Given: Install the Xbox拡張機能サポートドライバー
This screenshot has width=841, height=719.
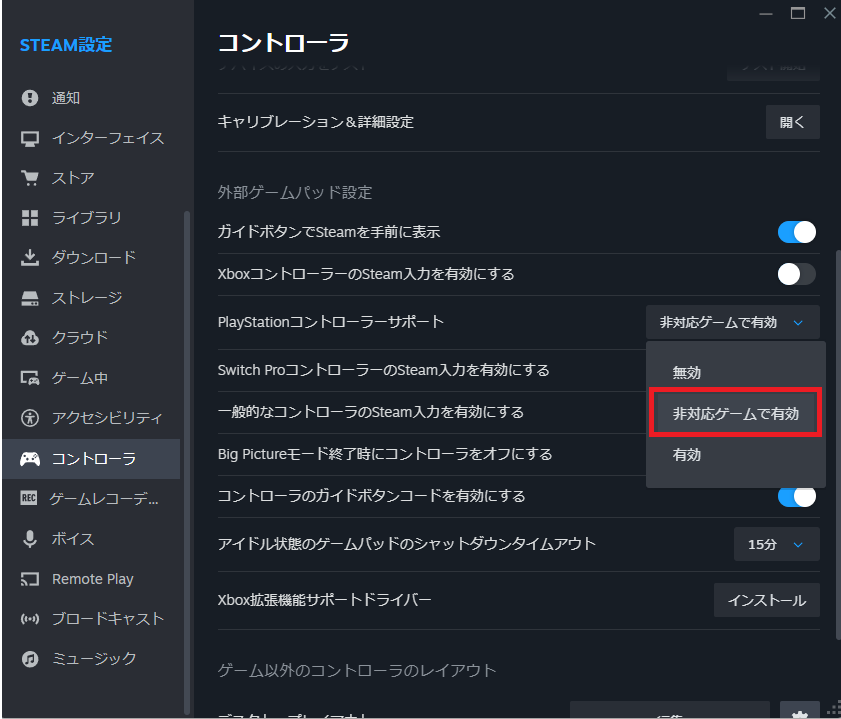Looking at the screenshot, I should click(x=766, y=600).
